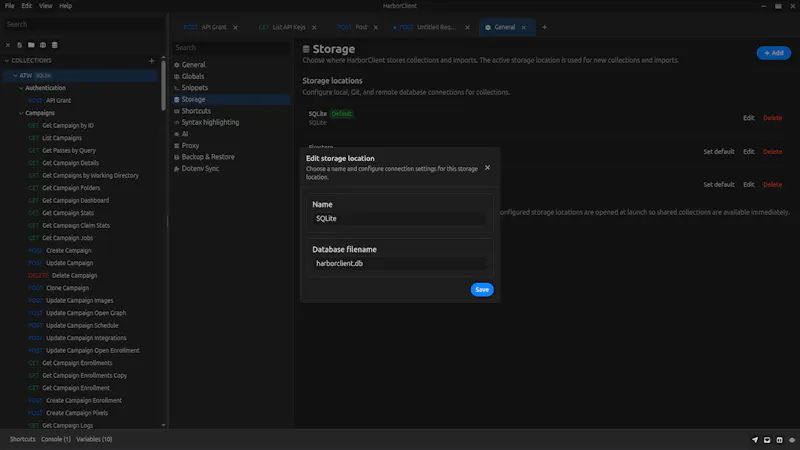Click the gear icon of the General settings entry

(177, 65)
